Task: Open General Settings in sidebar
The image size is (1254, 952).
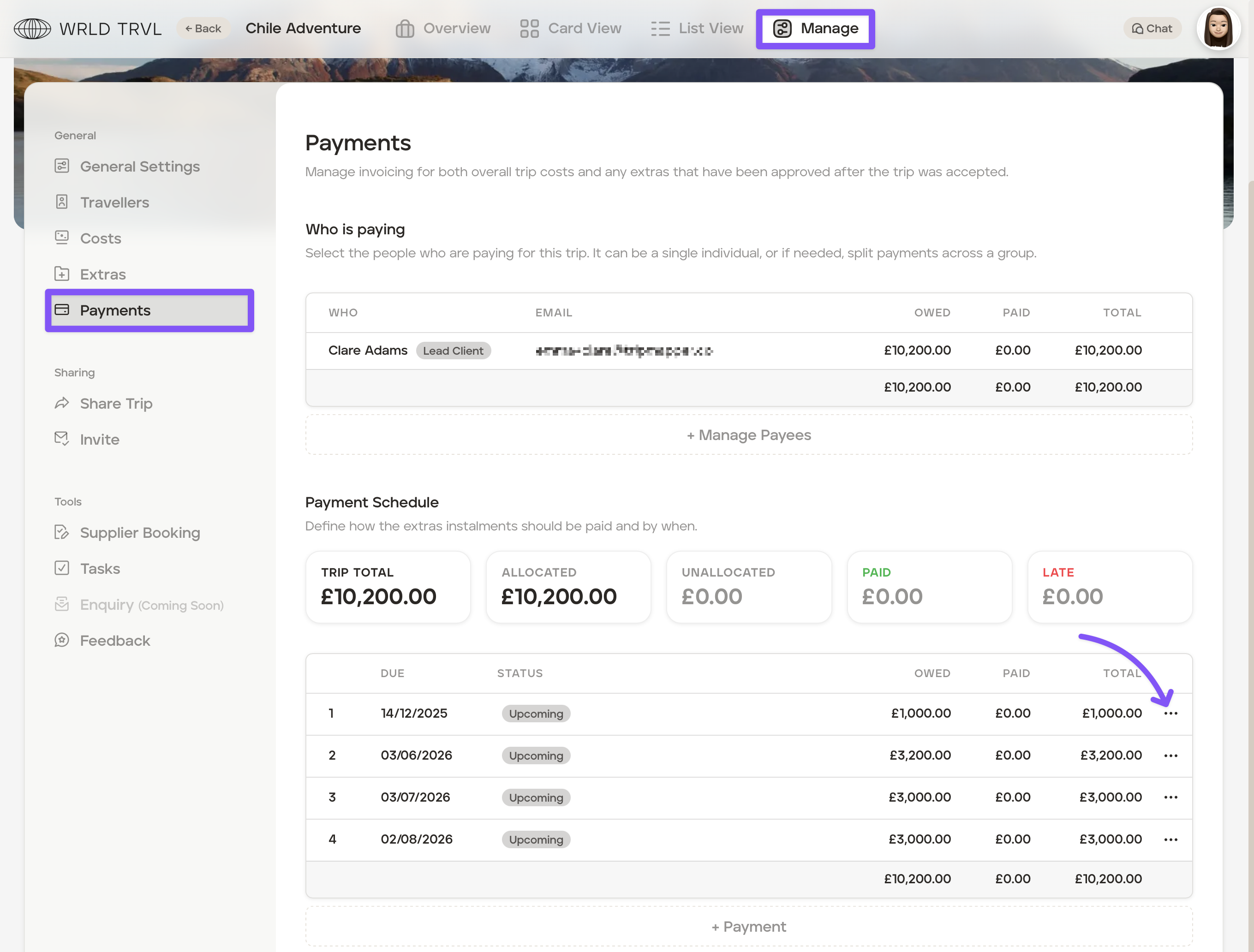Action: [x=139, y=167]
